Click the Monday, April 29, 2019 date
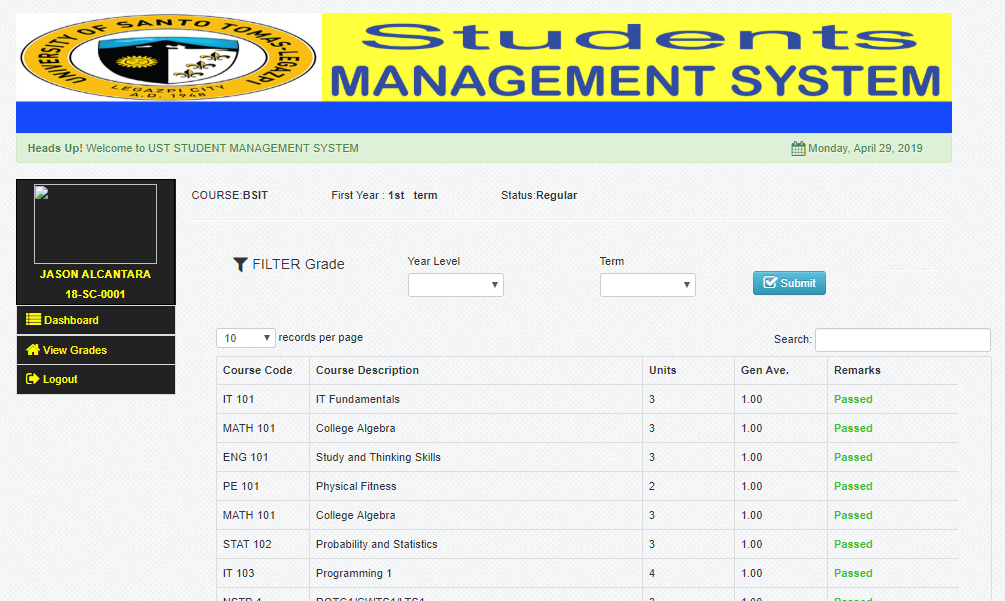Screen dimensions: 1005x601 pos(865,149)
